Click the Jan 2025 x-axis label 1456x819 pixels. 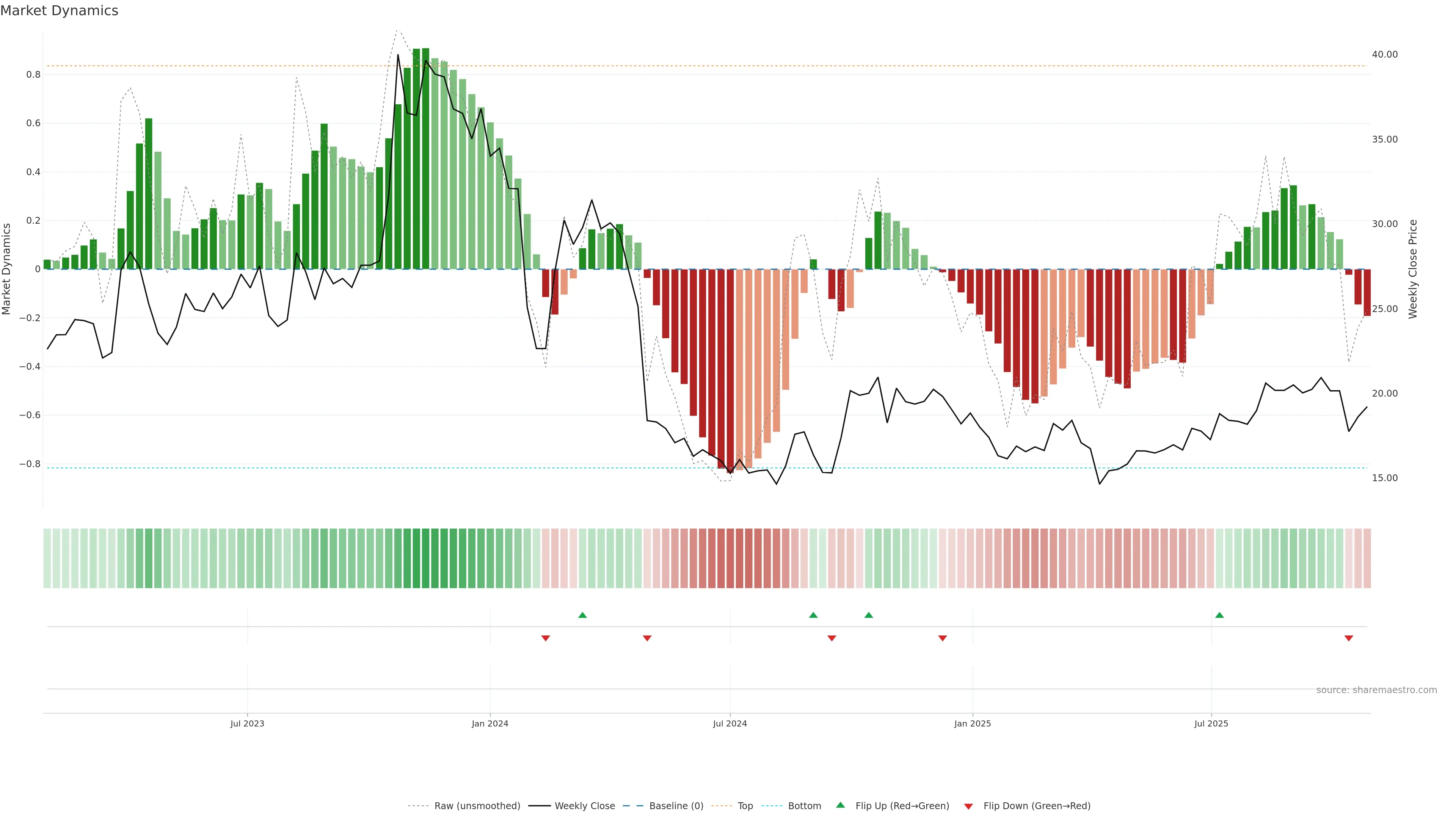pos(972,723)
